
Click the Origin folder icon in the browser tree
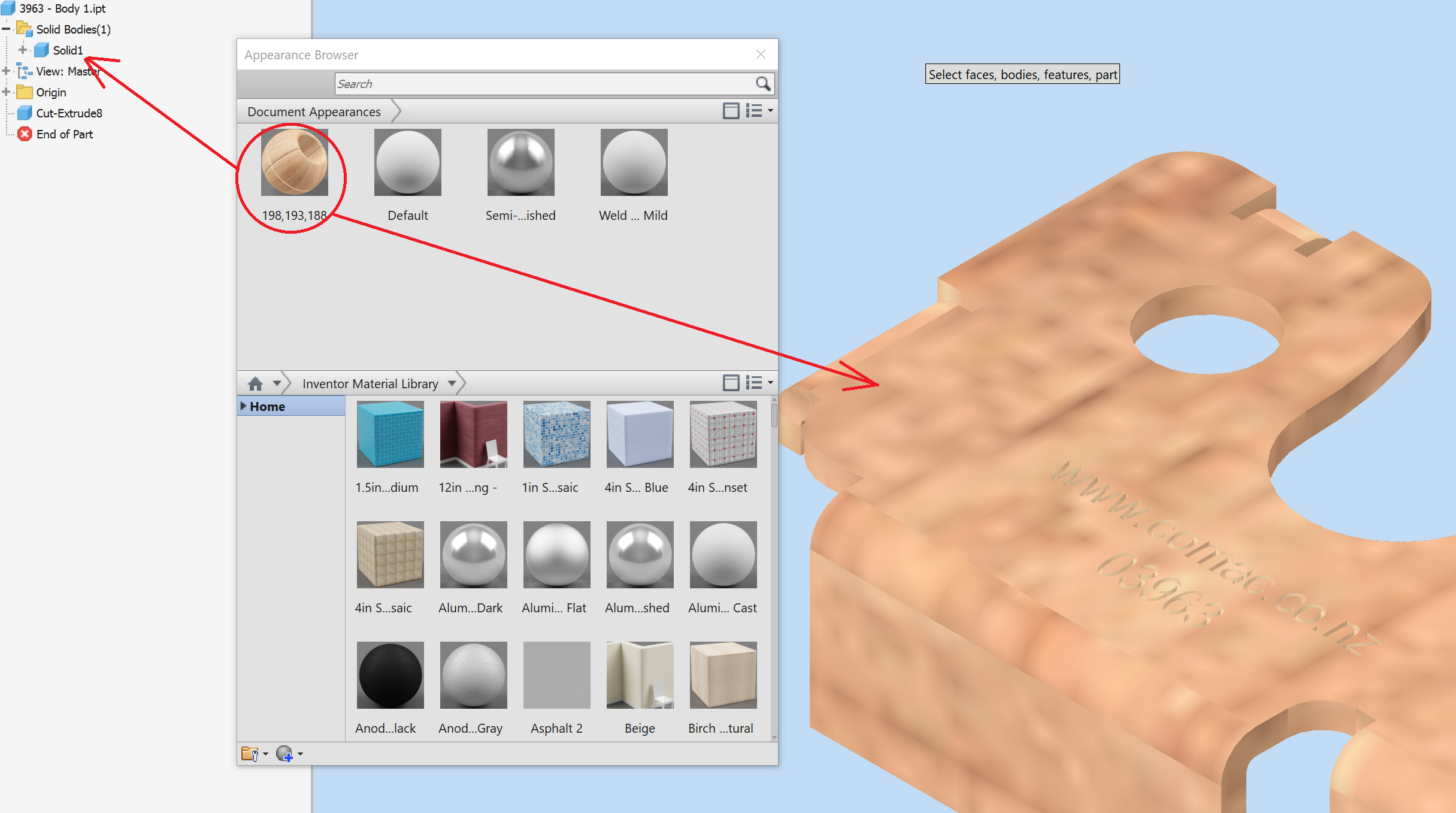click(24, 92)
